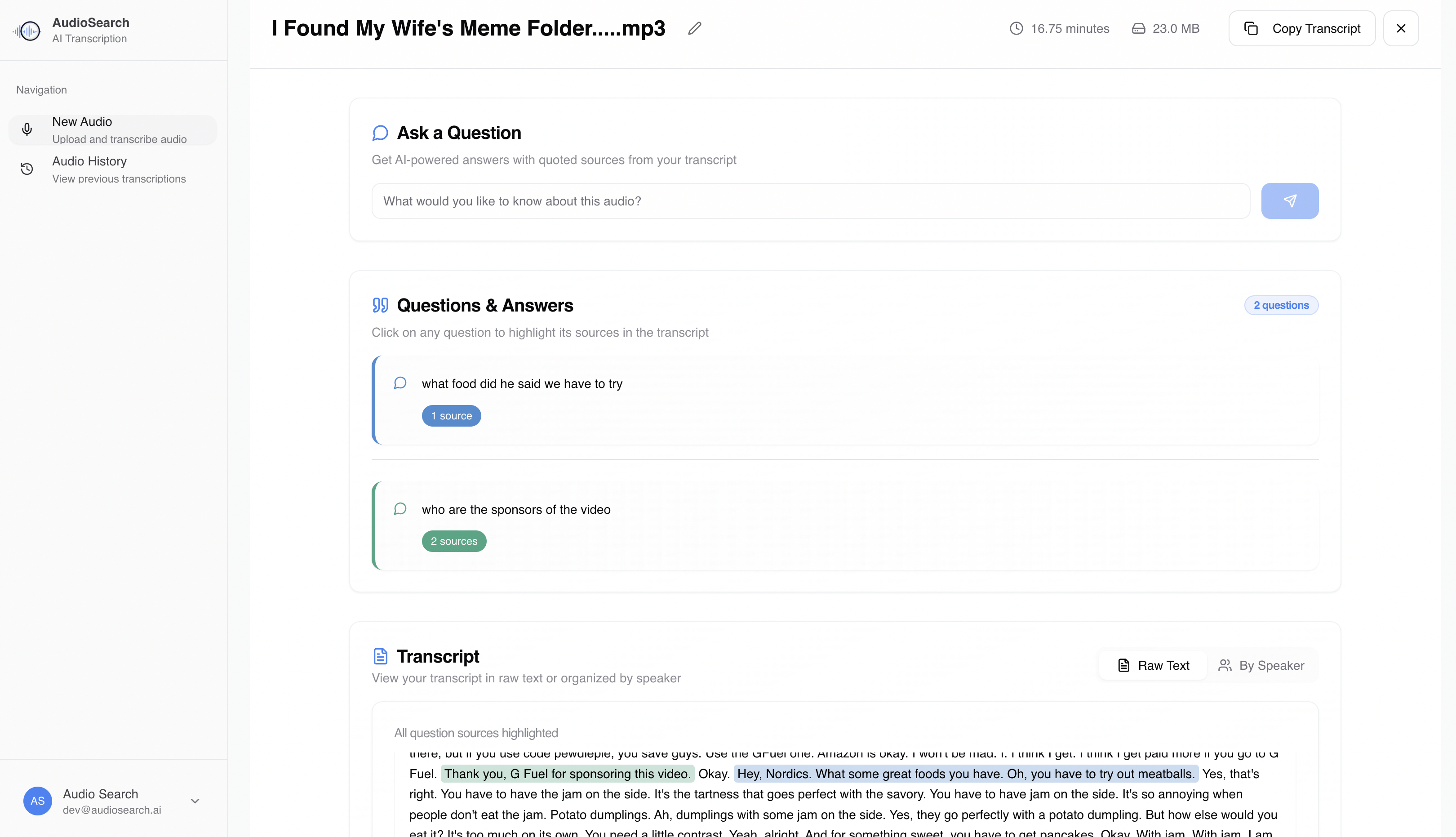Click the document icon next to Transcript heading

pyautogui.click(x=380, y=656)
